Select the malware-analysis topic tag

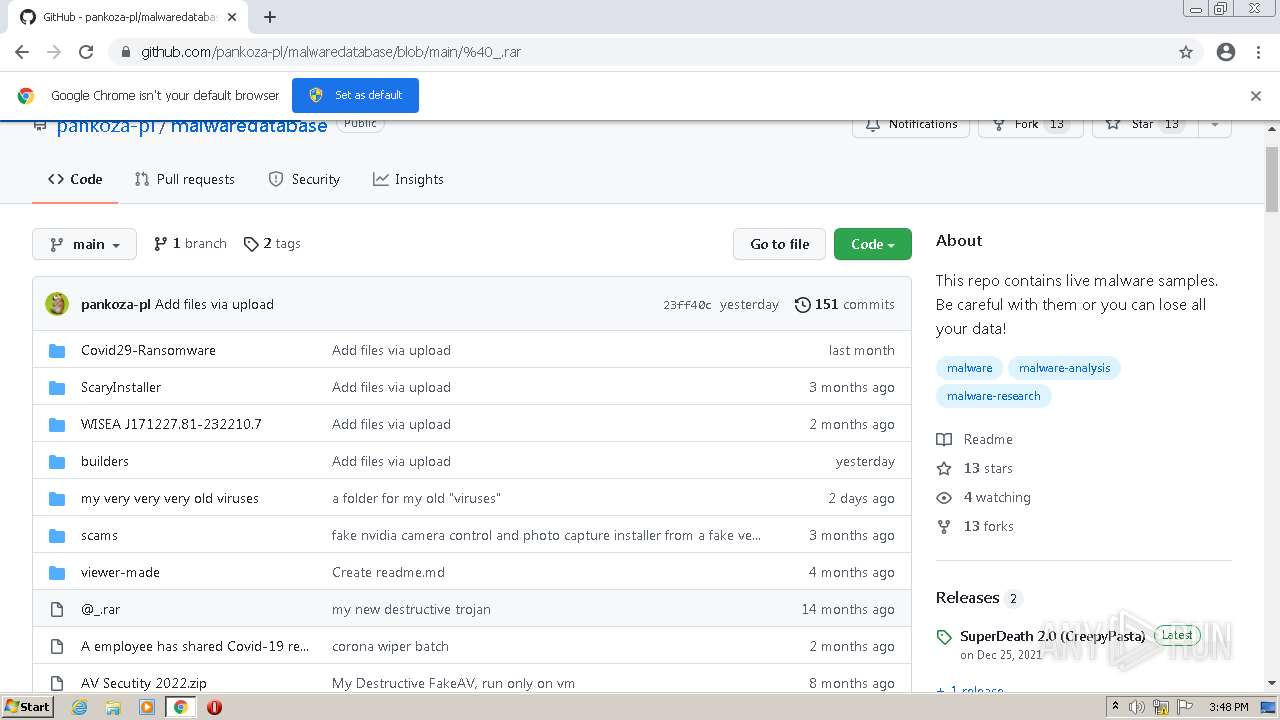tap(1064, 368)
